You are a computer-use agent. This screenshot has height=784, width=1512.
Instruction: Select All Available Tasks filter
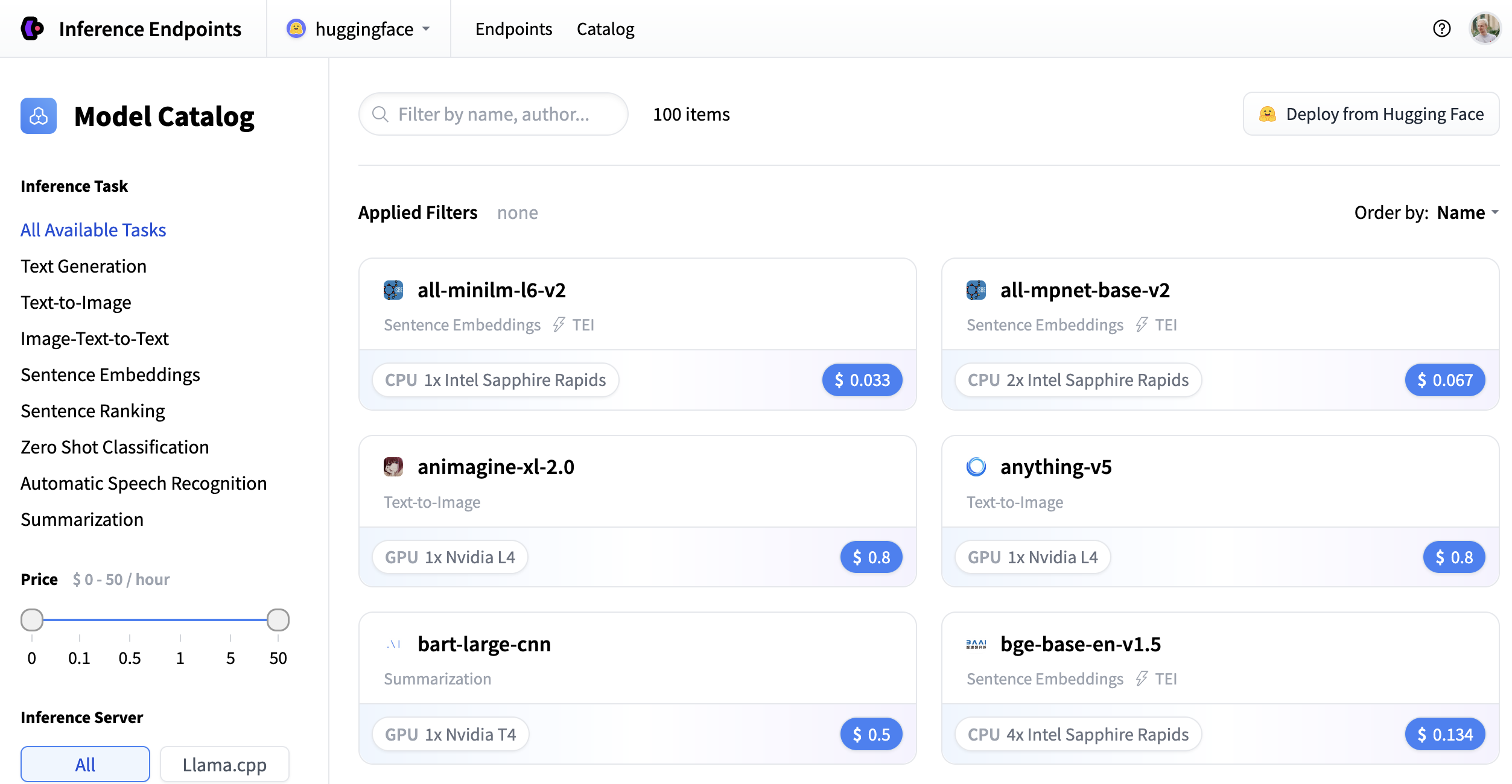click(93, 230)
